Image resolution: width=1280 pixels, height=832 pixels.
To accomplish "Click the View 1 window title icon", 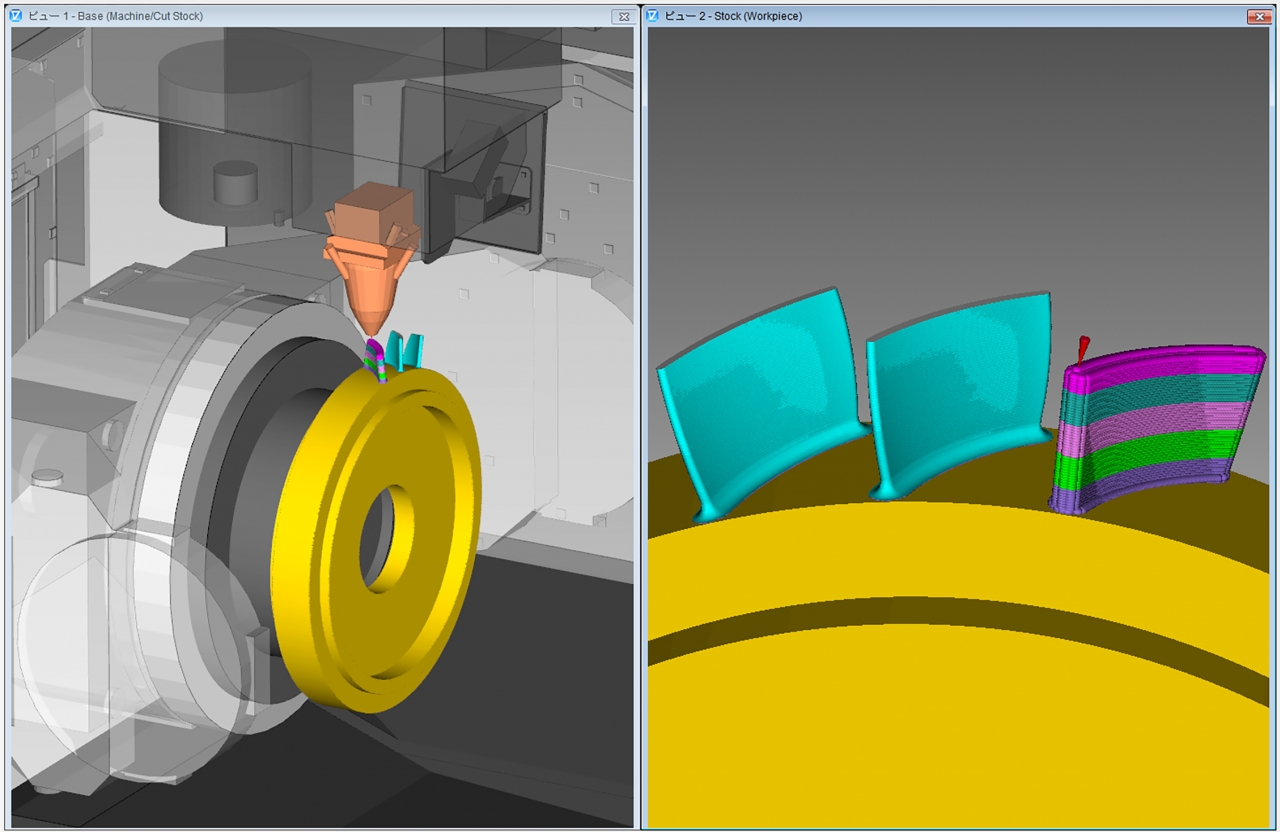I will 15,16.
